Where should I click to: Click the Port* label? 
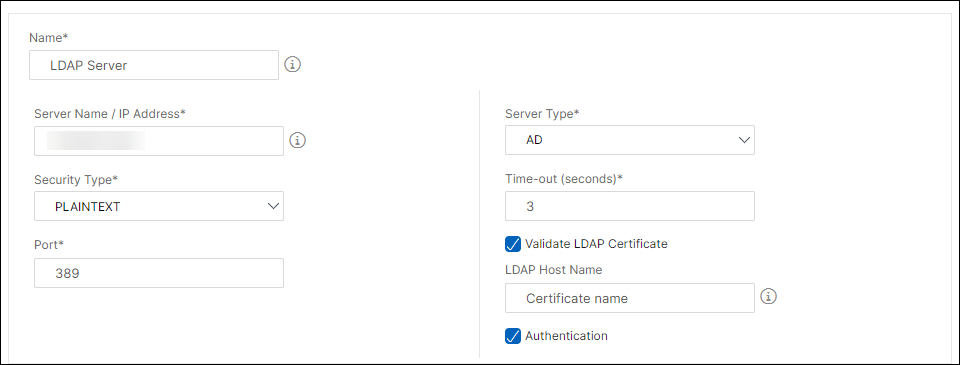click(x=49, y=244)
